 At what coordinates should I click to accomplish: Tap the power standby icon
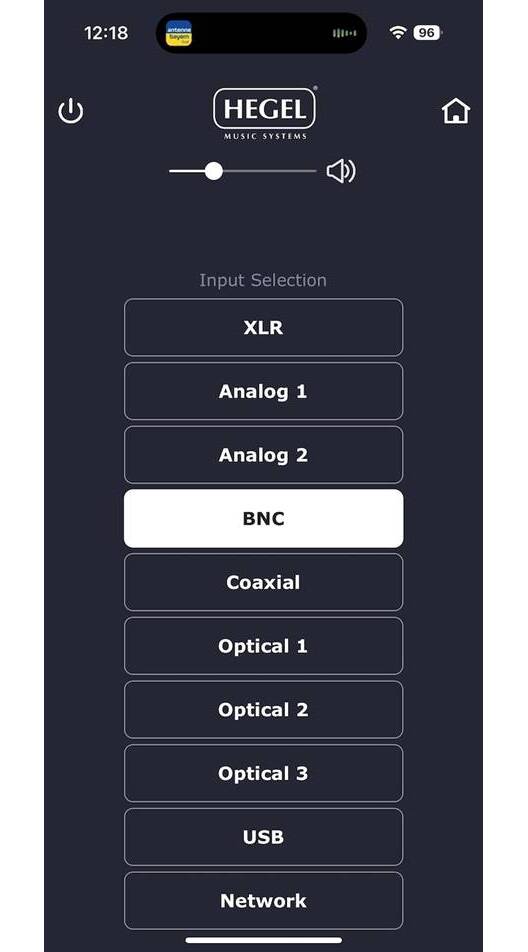click(70, 112)
